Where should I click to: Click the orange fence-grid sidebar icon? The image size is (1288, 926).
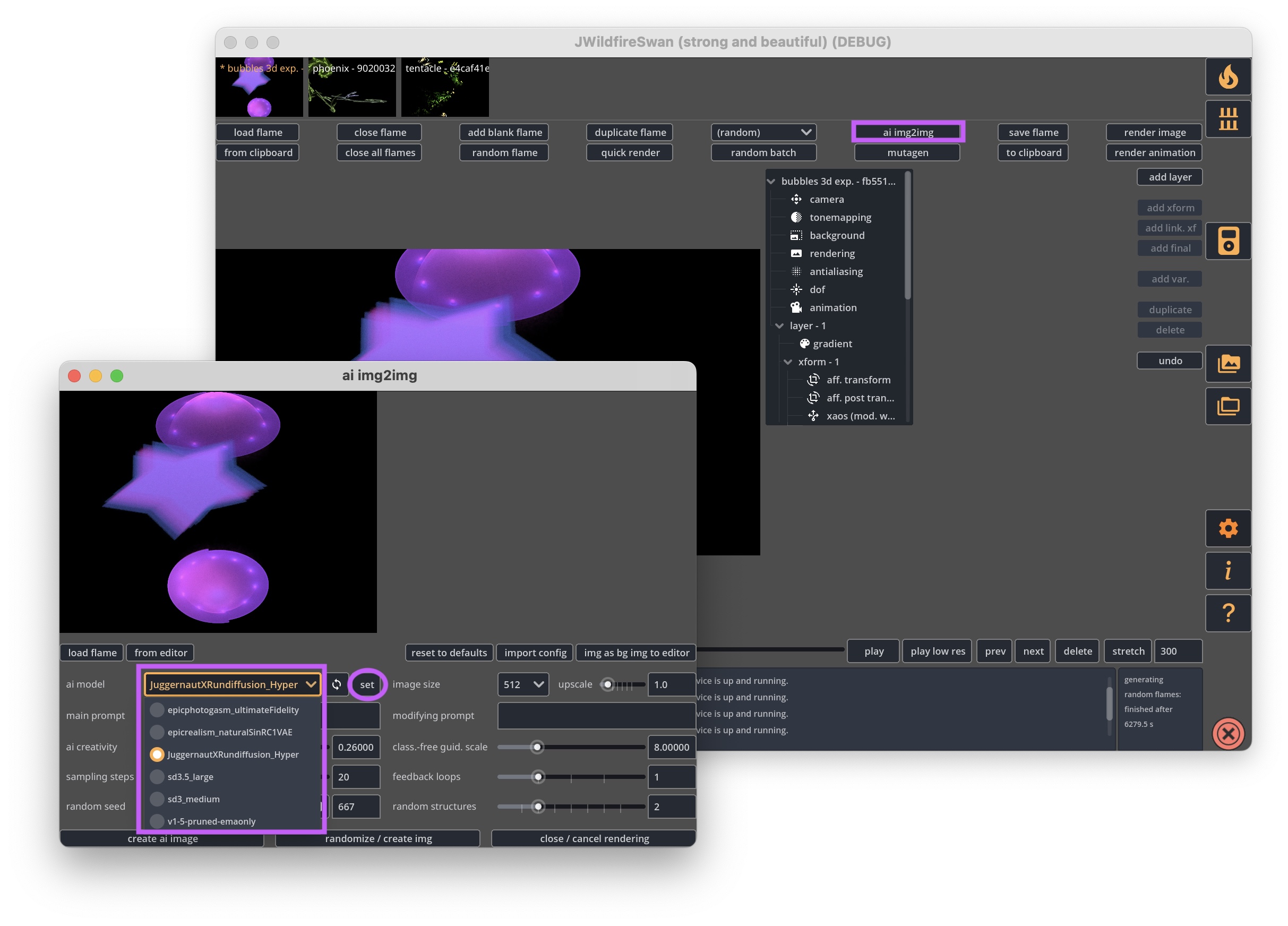pyautogui.click(x=1228, y=119)
